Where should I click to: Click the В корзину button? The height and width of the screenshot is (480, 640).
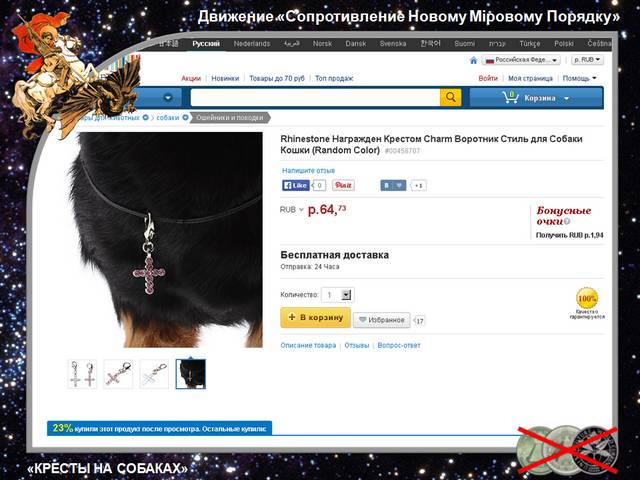tap(315, 318)
